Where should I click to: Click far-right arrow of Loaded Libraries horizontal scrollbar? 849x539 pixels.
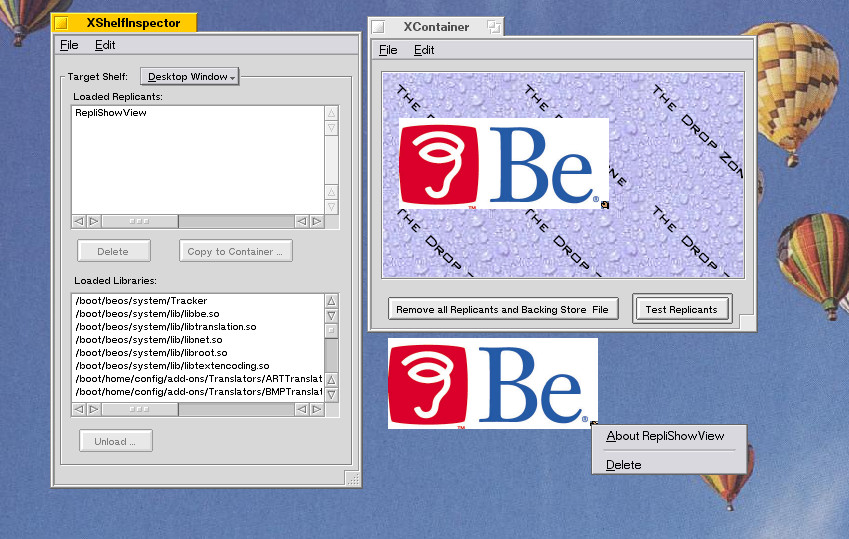(317, 410)
